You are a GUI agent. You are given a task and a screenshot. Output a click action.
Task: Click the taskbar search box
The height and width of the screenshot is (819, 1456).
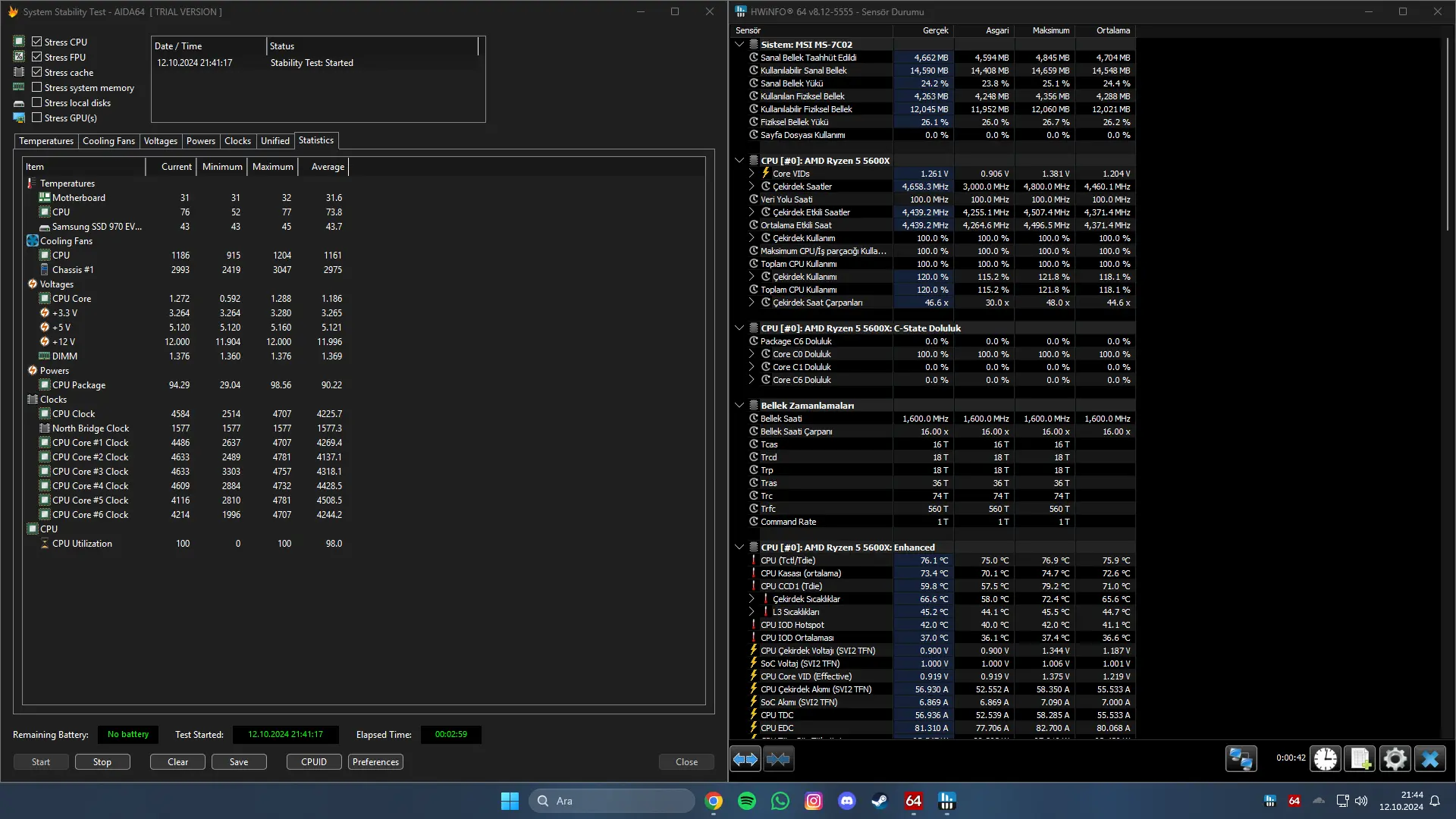click(611, 801)
